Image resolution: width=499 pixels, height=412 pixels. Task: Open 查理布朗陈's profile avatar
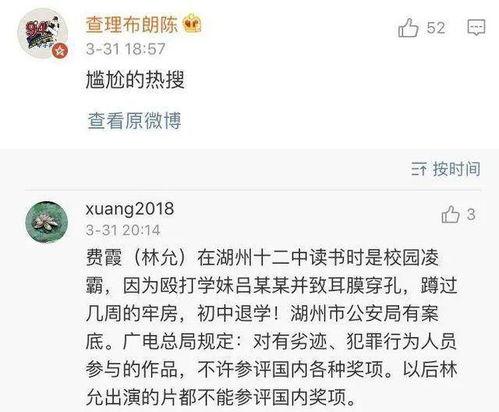click(x=43, y=34)
